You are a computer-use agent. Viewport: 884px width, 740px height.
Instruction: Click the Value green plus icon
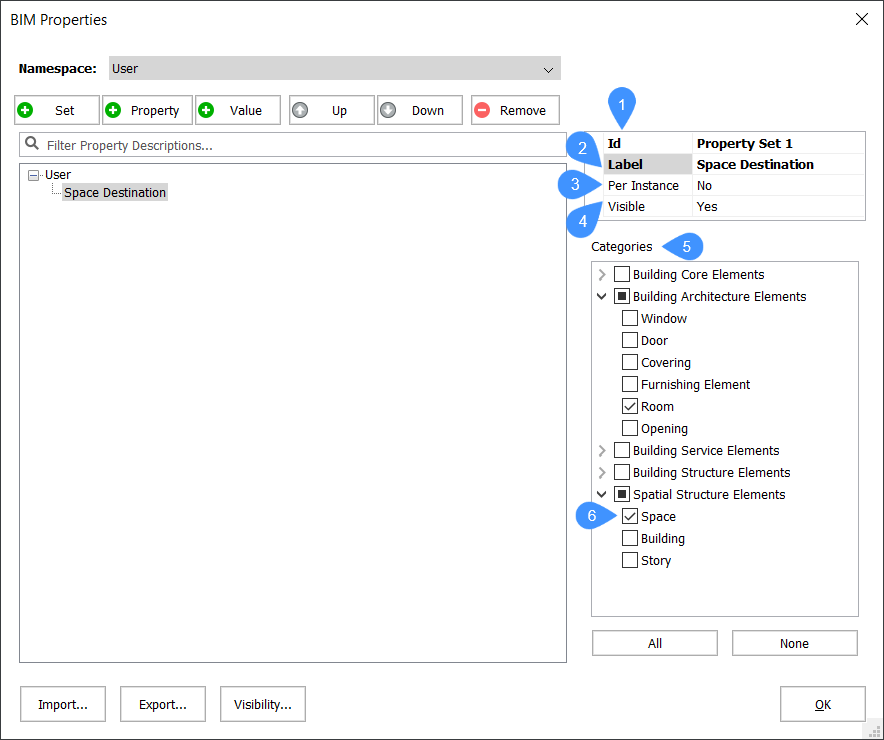[207, 110]
